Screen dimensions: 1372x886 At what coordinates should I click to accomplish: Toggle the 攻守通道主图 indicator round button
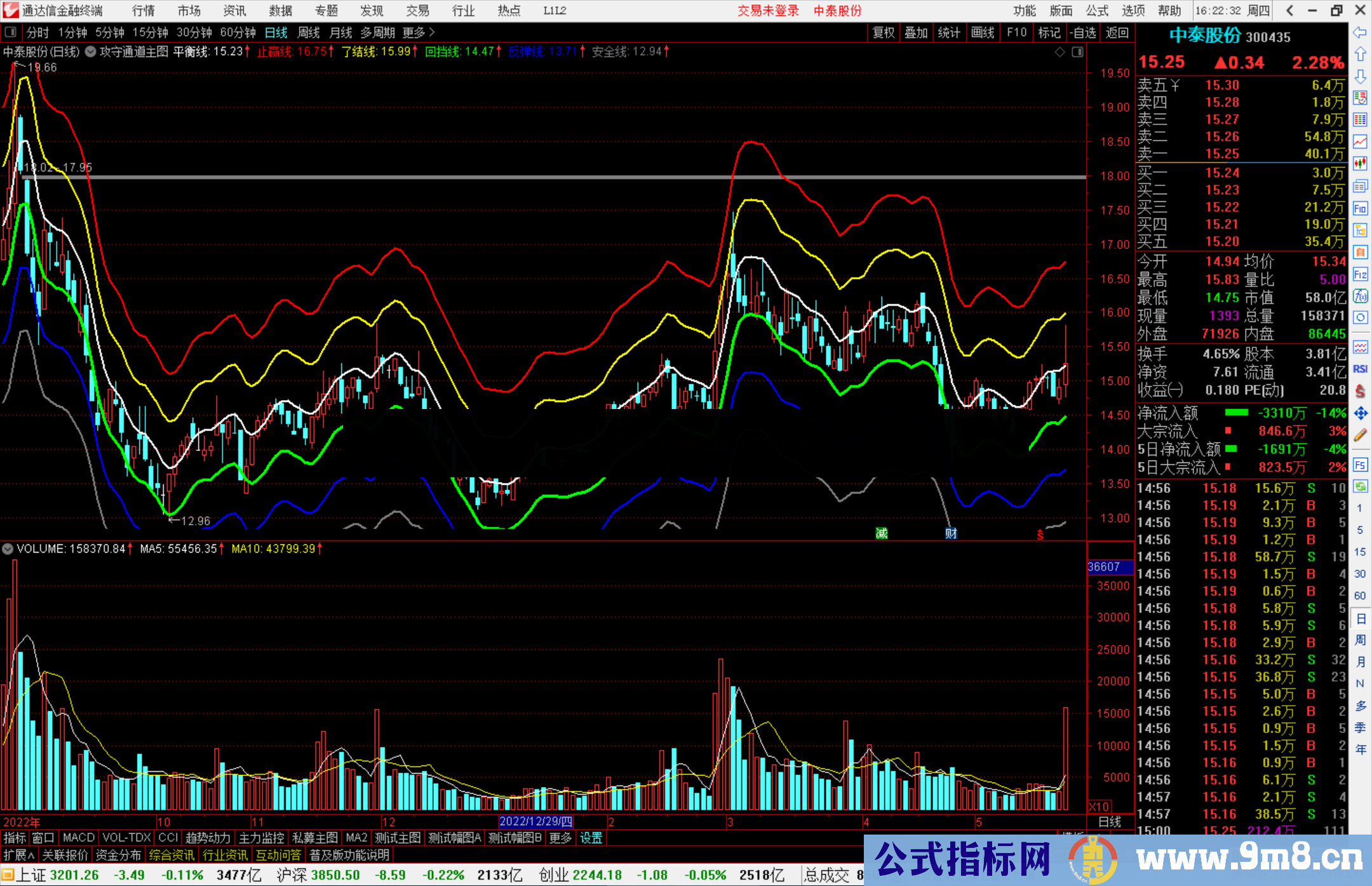coord(91,52)
